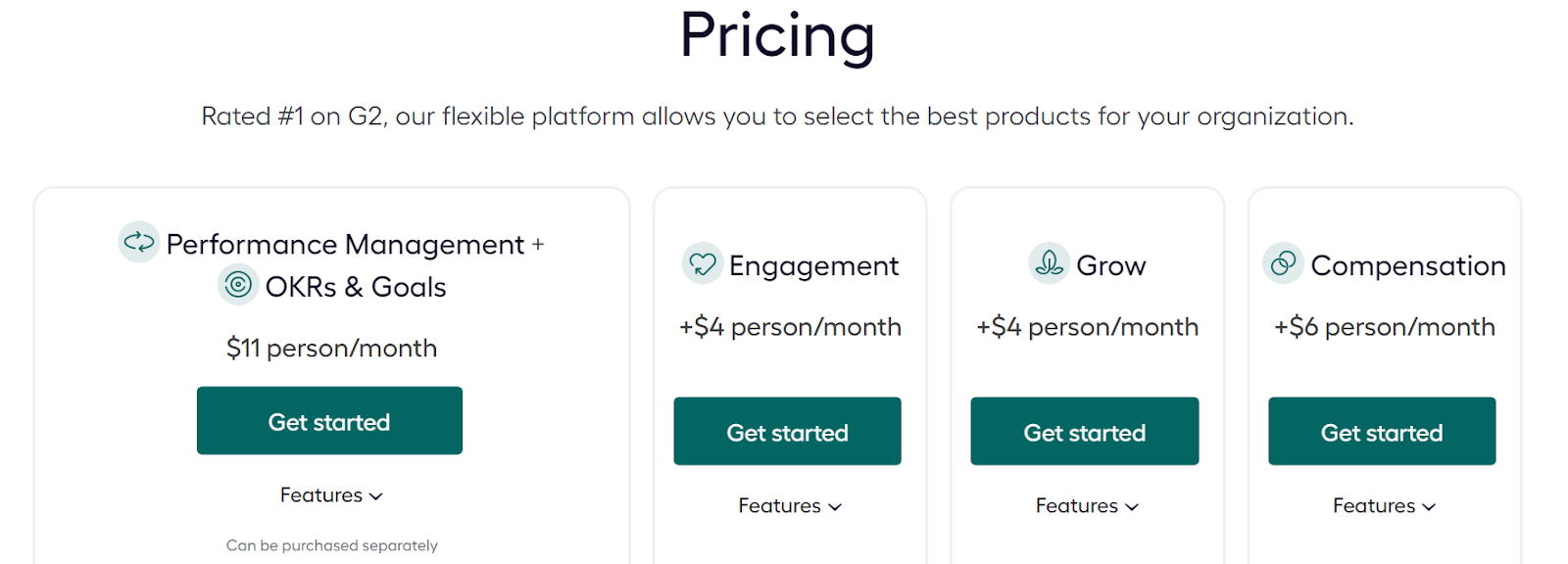This screenshot has width=1568, height=564.
Task: Get started with the Compensation plan
Action: click(1382, 432)
